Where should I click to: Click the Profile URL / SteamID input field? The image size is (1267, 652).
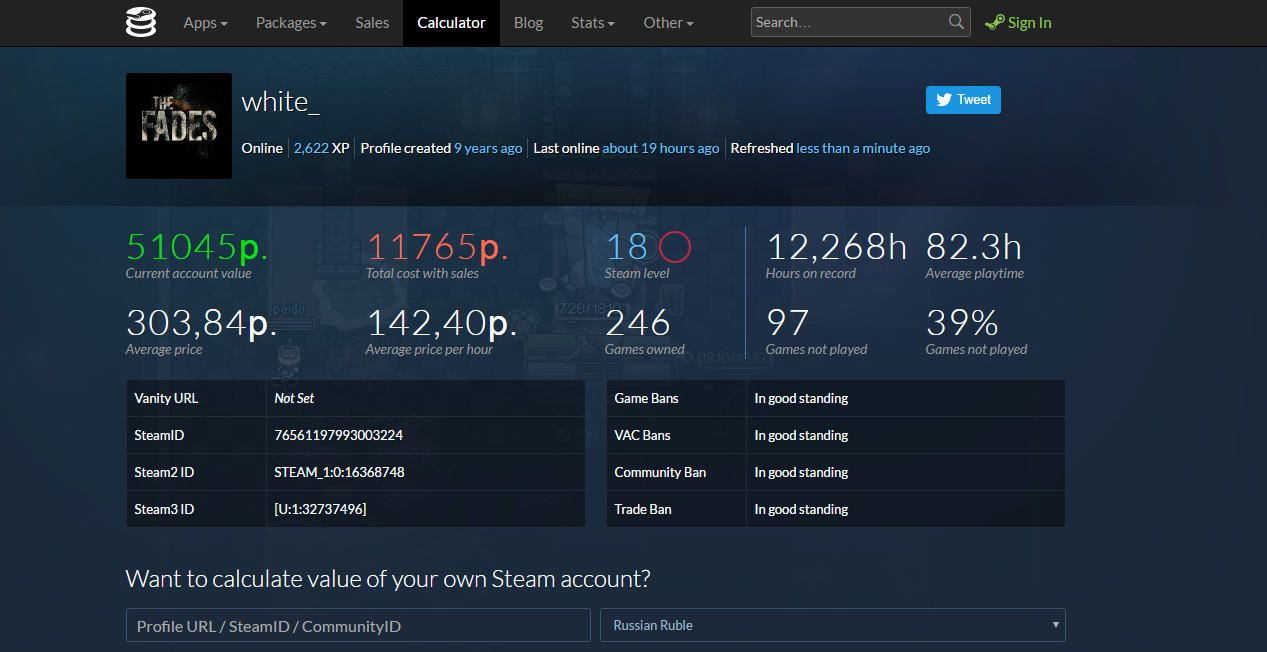click(x=358, y=625)
